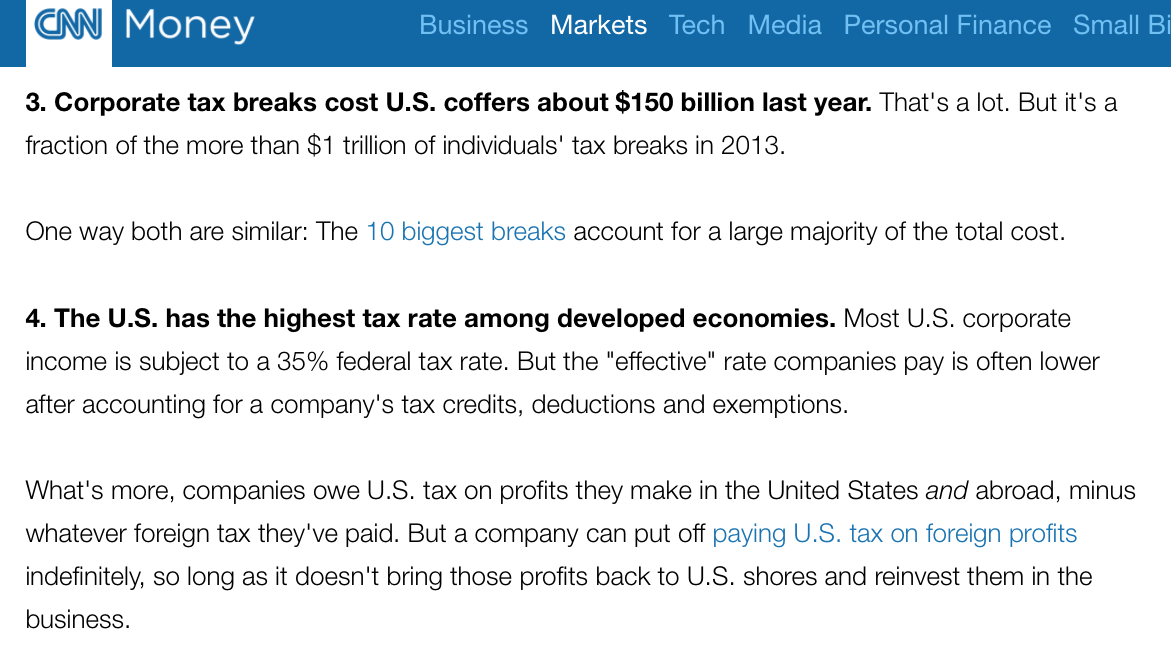This screenshot has width=1171, height=657.
Task: Click the bold heading about highest tax rate
Action: (430, 319)
